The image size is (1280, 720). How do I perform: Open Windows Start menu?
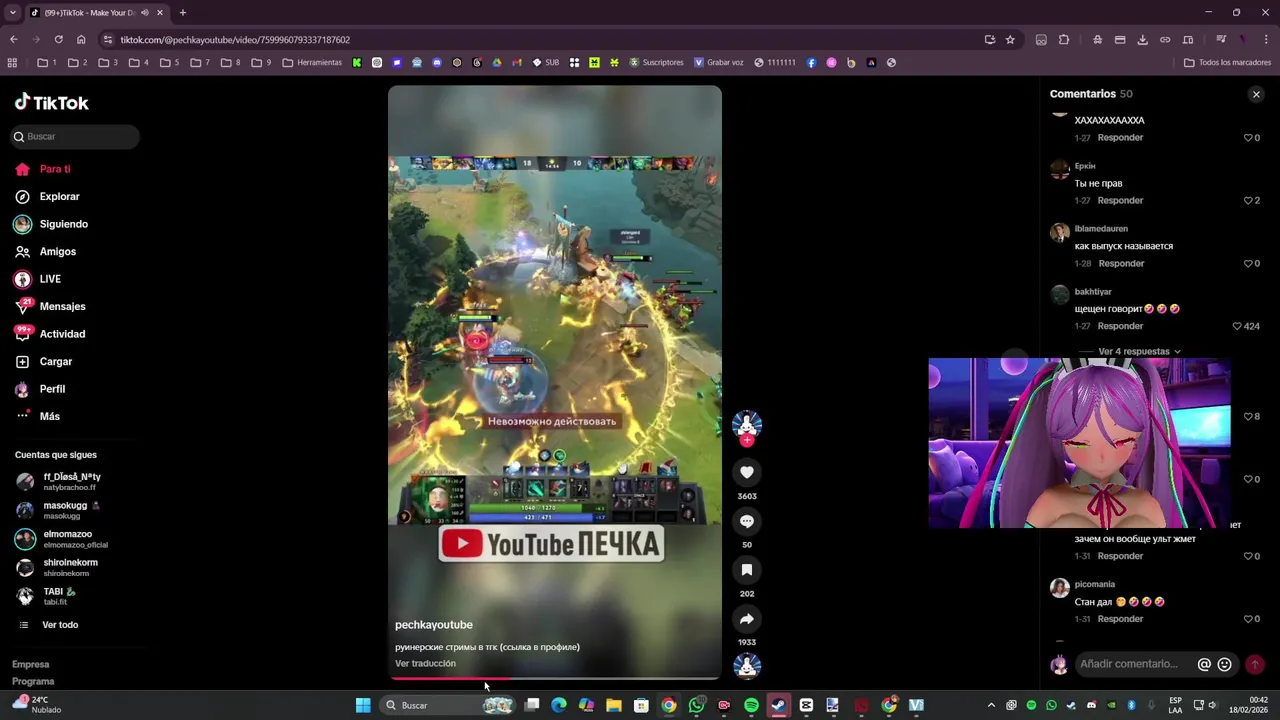363,706
